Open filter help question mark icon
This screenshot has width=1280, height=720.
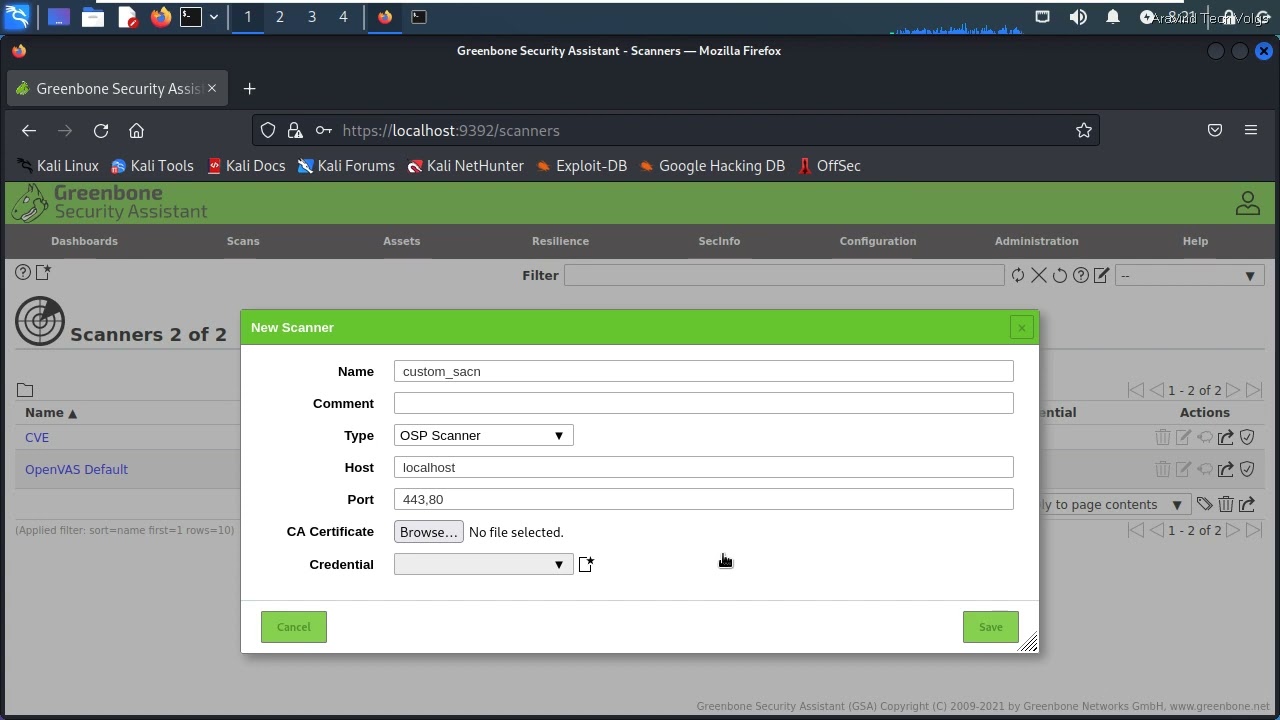[x=1081, y=275]
